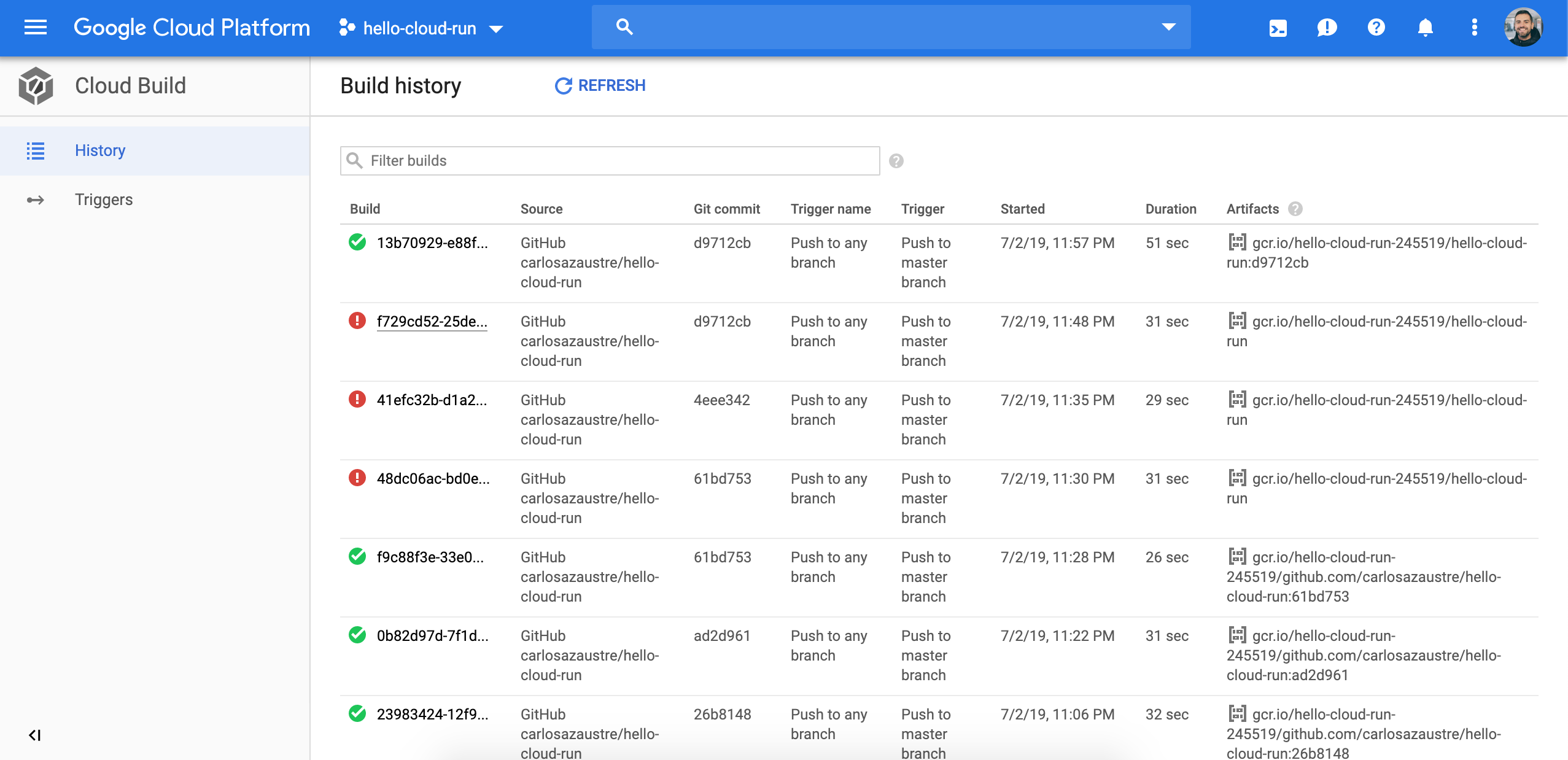The image size is (1568, 760).
Task: Click the filter help question icon
Action: click(x=896, y=161)
